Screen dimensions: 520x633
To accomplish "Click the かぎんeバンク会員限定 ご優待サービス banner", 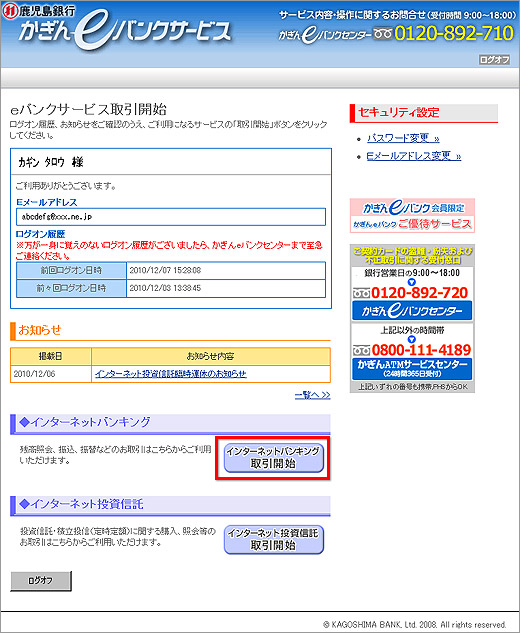I will click(x=412, y=215).
